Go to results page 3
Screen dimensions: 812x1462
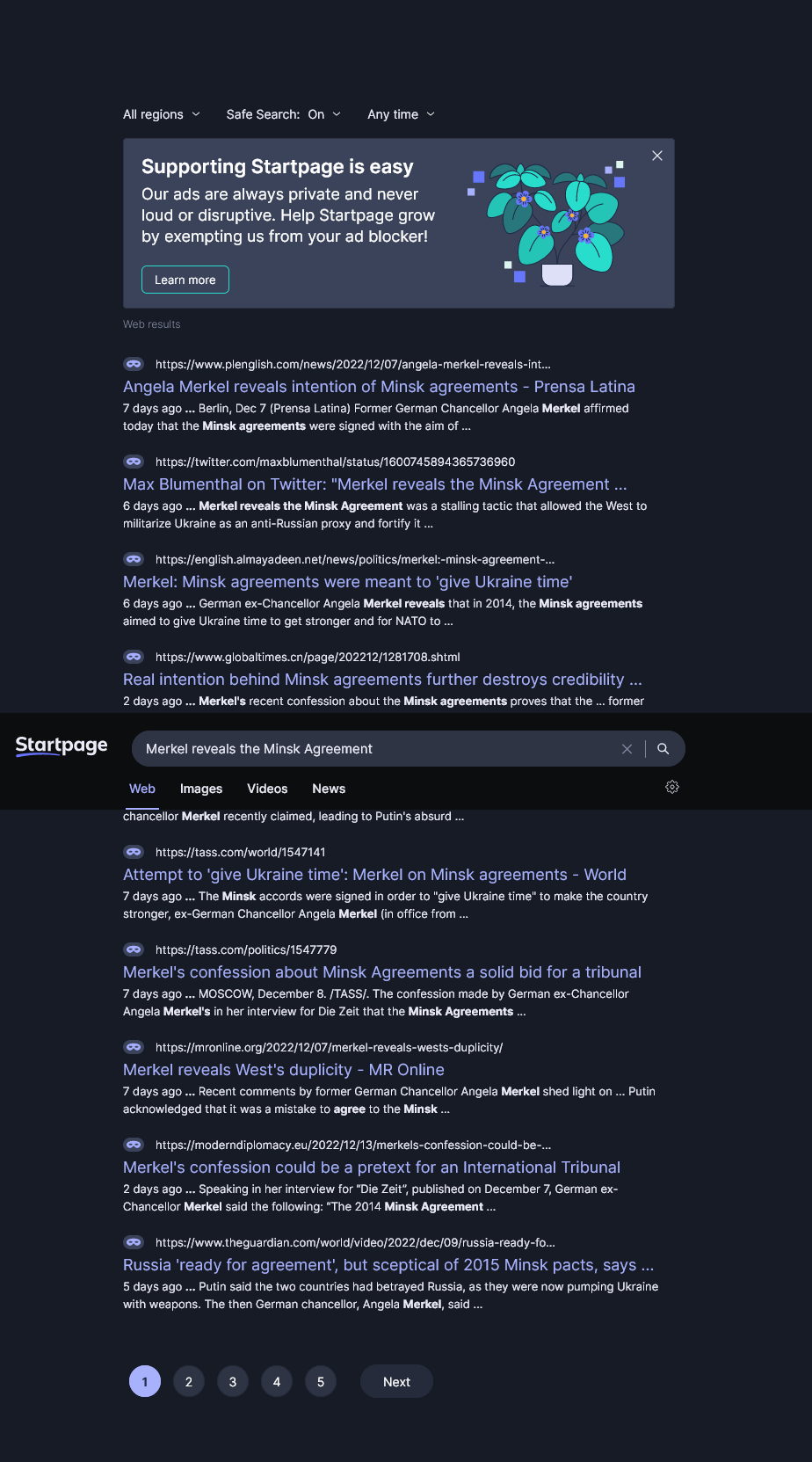[x=233, y=1381]
